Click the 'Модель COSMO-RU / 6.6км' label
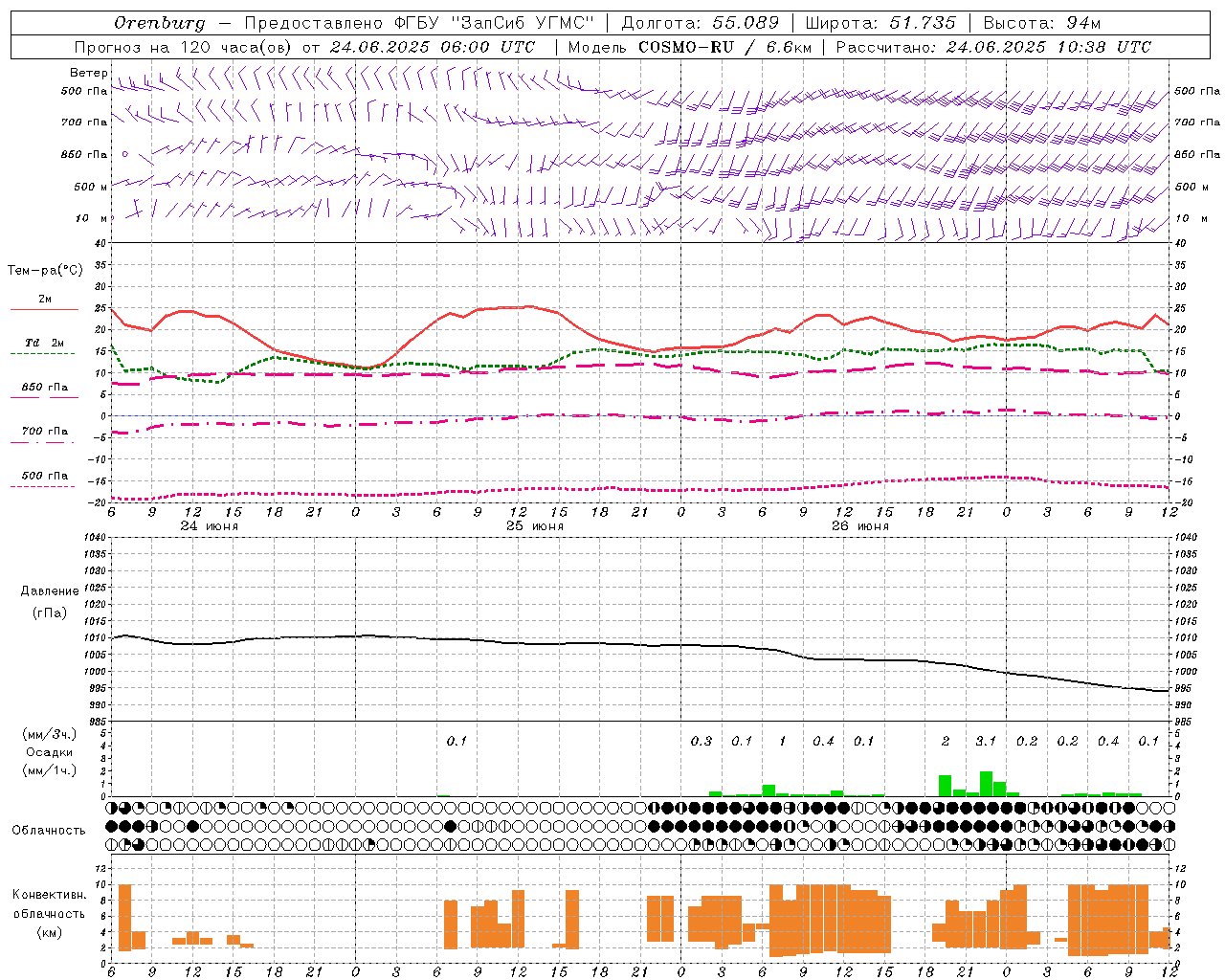Image resolution: width=1225 pixels, height=980 pixels. tap(688, 47)
